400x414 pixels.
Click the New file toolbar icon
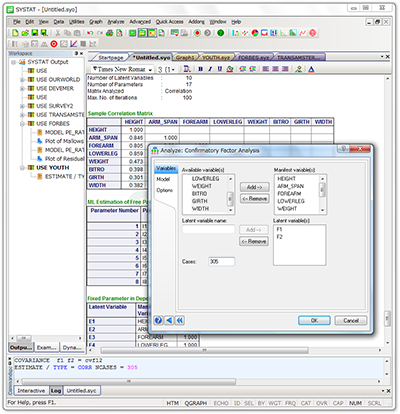point(15,33)
